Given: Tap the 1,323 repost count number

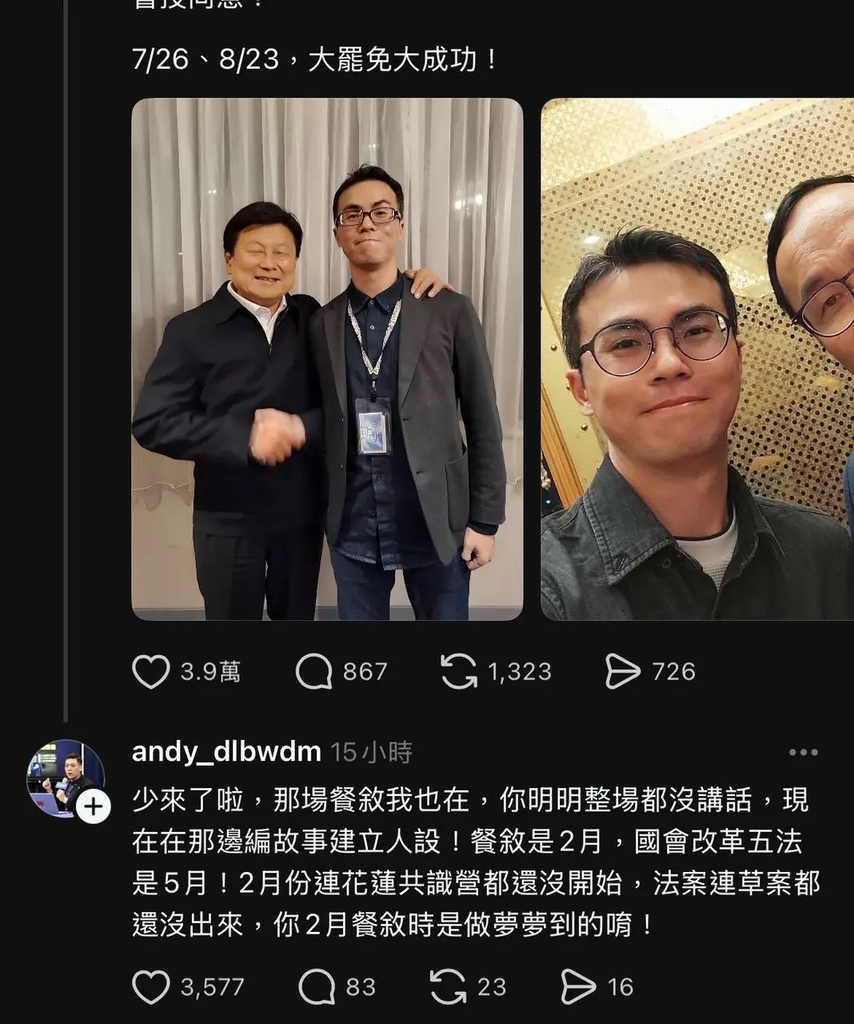Looking at the screenshot, I should pos(520,672).
